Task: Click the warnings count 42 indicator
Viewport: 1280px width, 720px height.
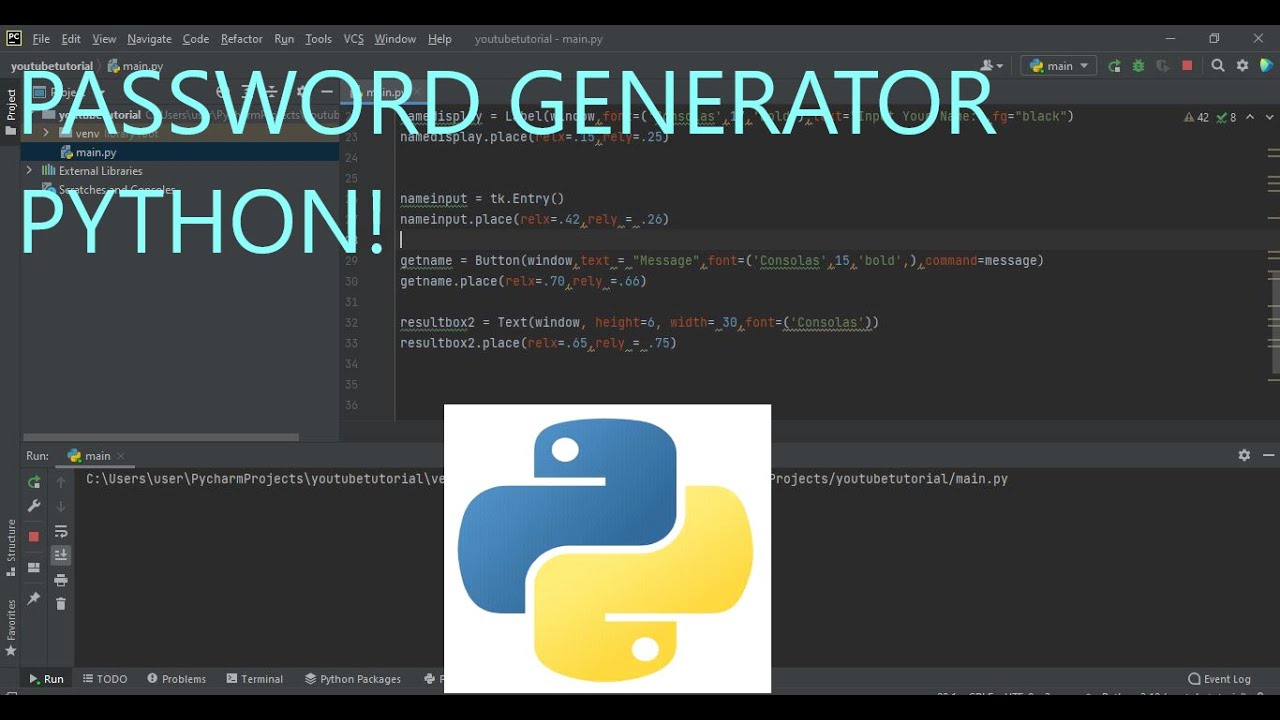Action: pos(1196,117)
